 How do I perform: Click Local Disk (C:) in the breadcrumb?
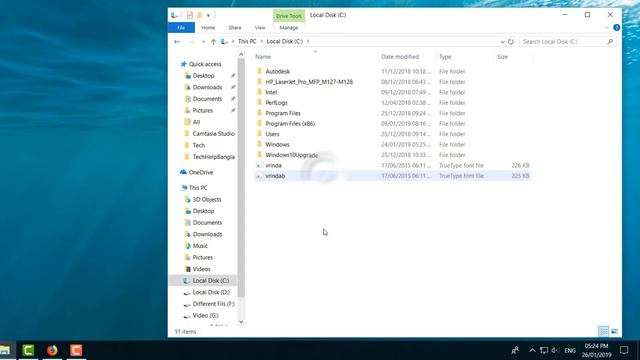284,42
